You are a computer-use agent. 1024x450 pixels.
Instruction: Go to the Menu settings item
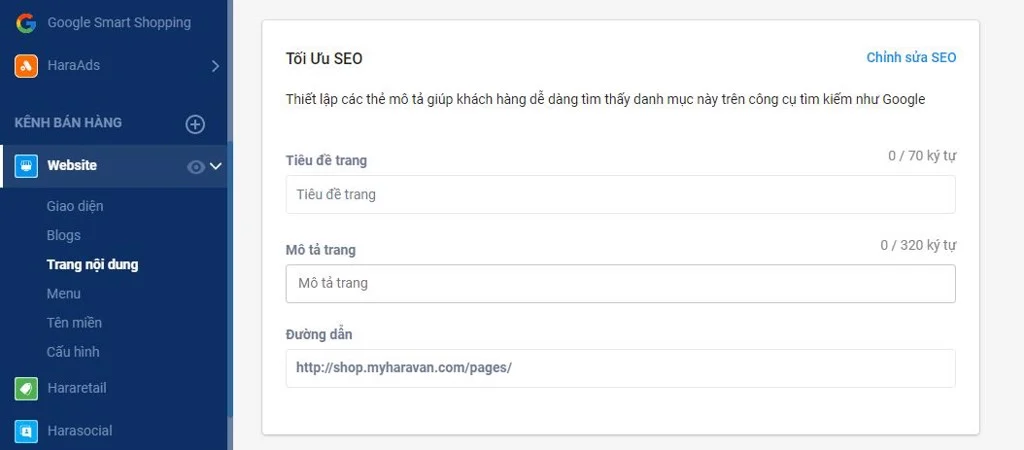click(64, 294)
